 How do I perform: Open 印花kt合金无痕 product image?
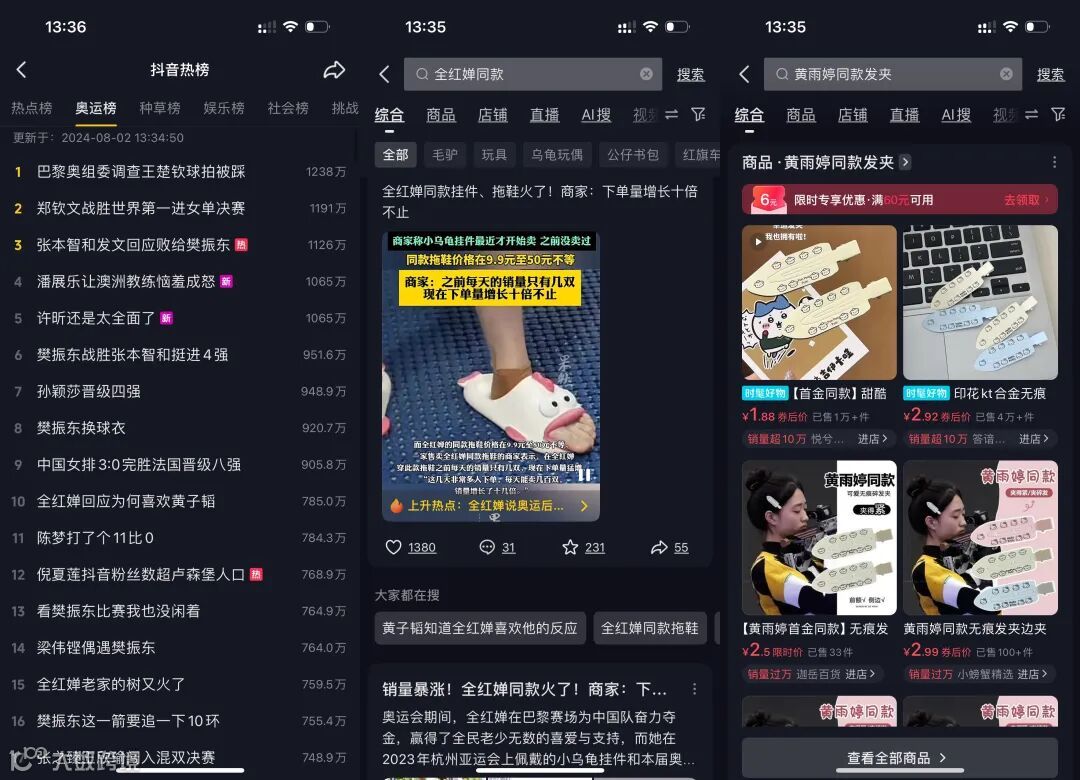click(980, 302)
